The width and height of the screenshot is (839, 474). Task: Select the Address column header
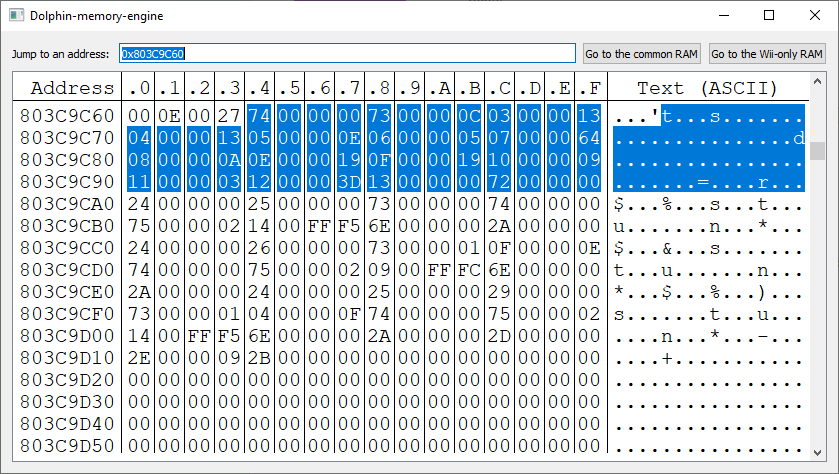click(67, 88)
